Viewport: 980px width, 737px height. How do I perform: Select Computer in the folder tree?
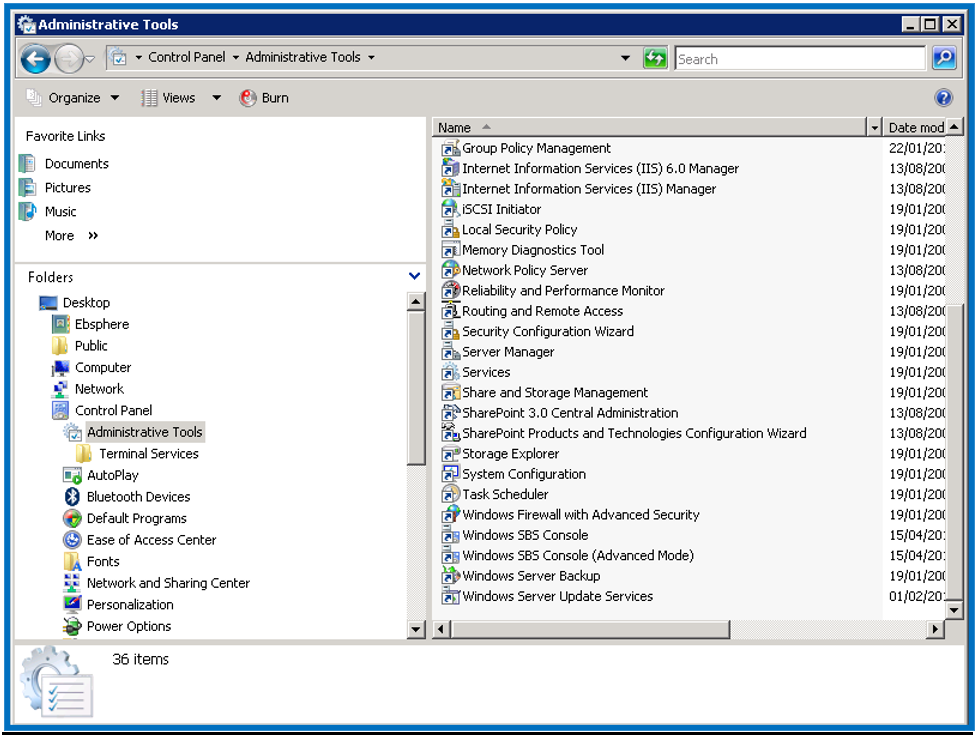[x=102, y=367]
